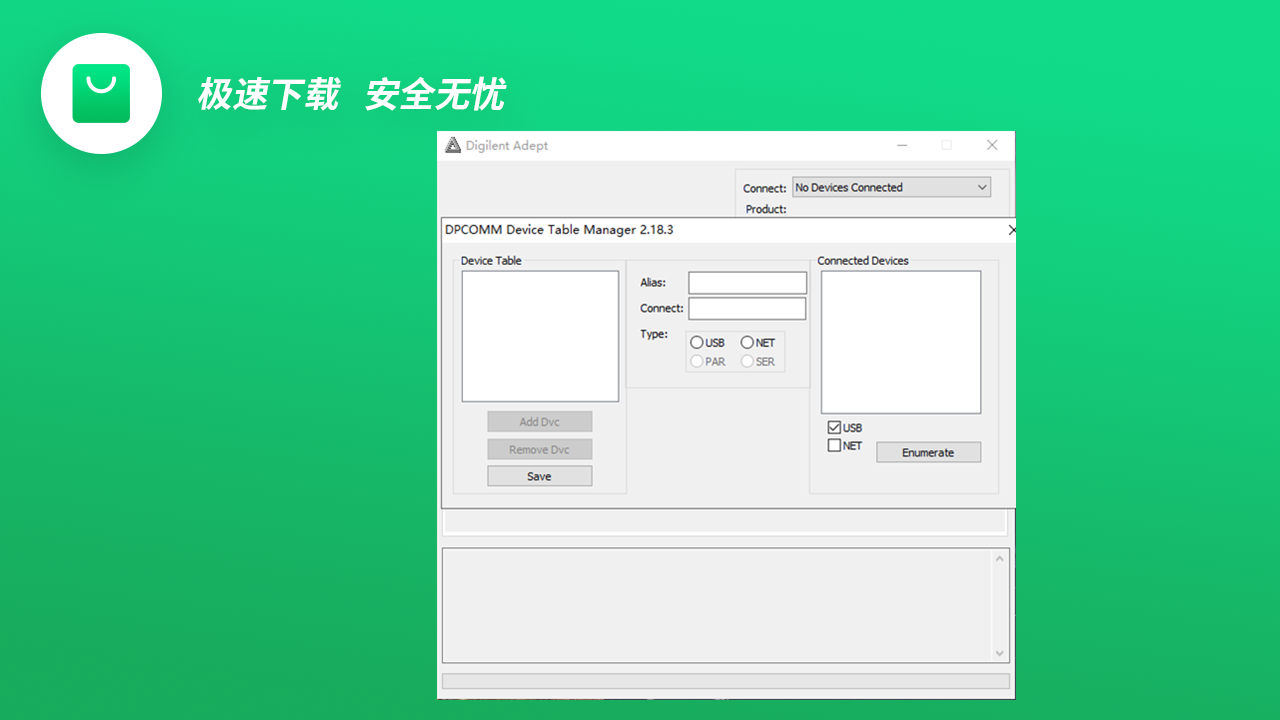Click the scroll-down arrow of the log panel
Screen dimensions: 1280x720
999,653
